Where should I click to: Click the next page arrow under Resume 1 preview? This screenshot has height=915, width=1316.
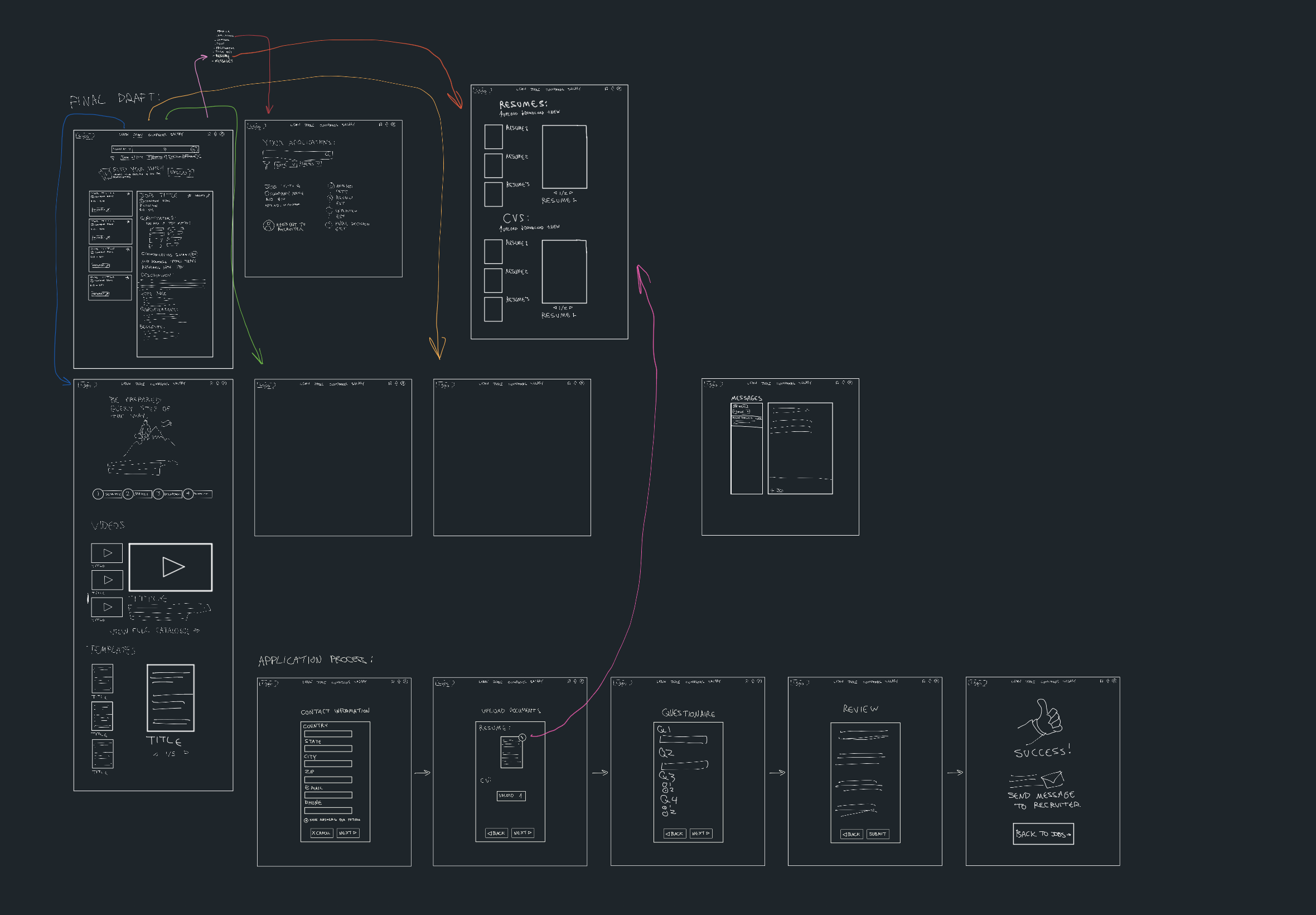click(x=571, y=193)
